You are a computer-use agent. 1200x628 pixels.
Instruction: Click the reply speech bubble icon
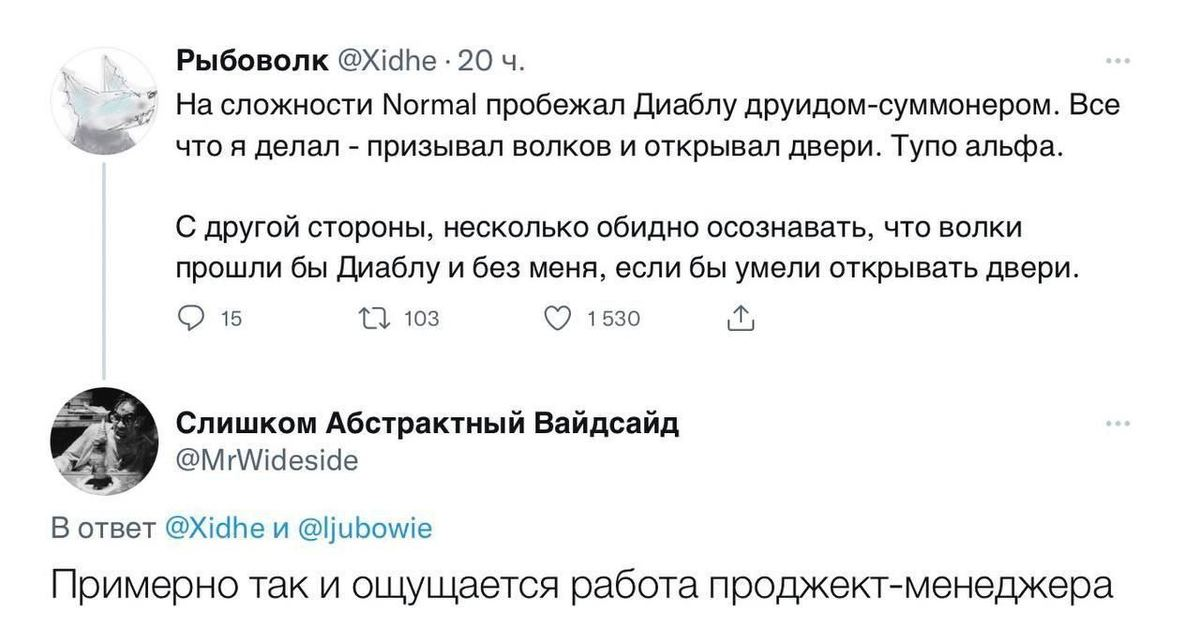190,319
